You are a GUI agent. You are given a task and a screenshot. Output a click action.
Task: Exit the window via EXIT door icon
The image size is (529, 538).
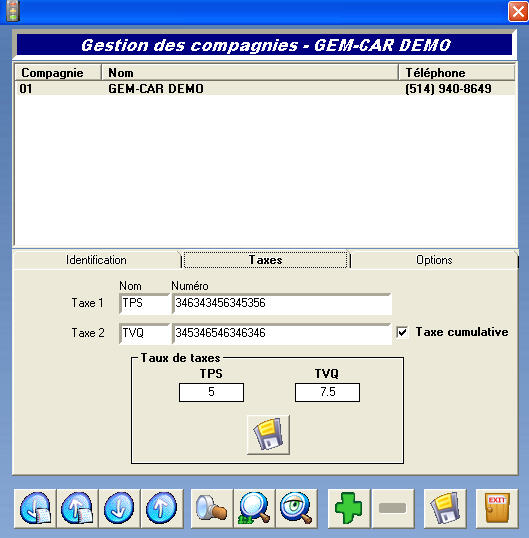click(497, 508)
